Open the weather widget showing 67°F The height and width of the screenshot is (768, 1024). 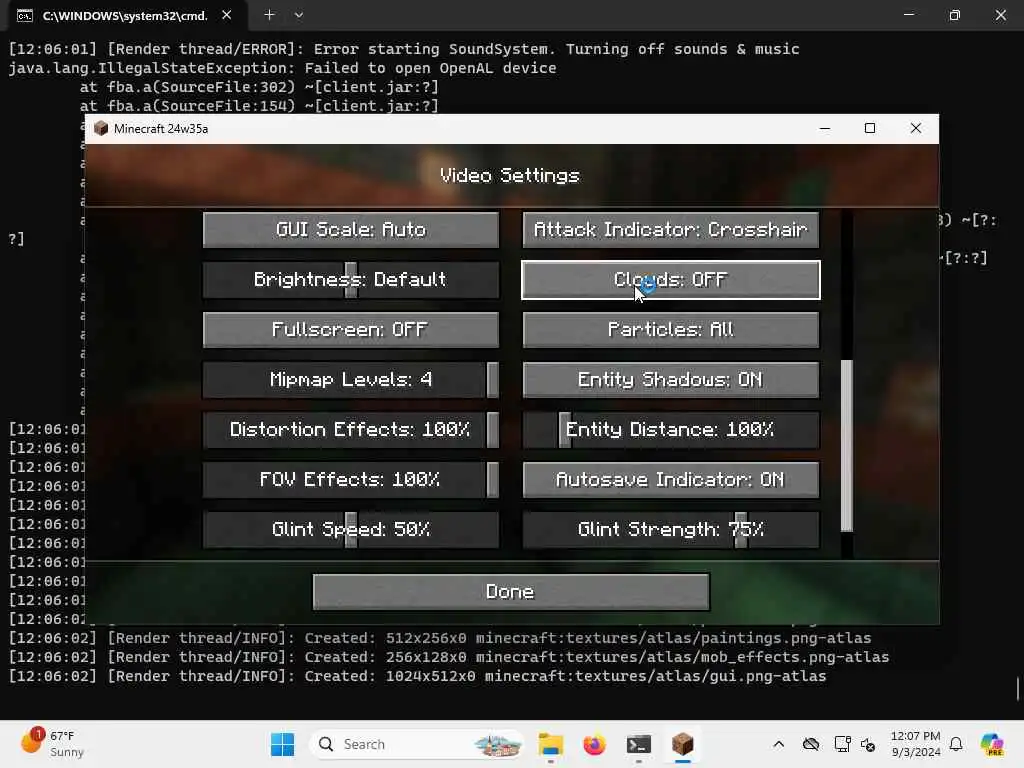(x=52, y=744)
